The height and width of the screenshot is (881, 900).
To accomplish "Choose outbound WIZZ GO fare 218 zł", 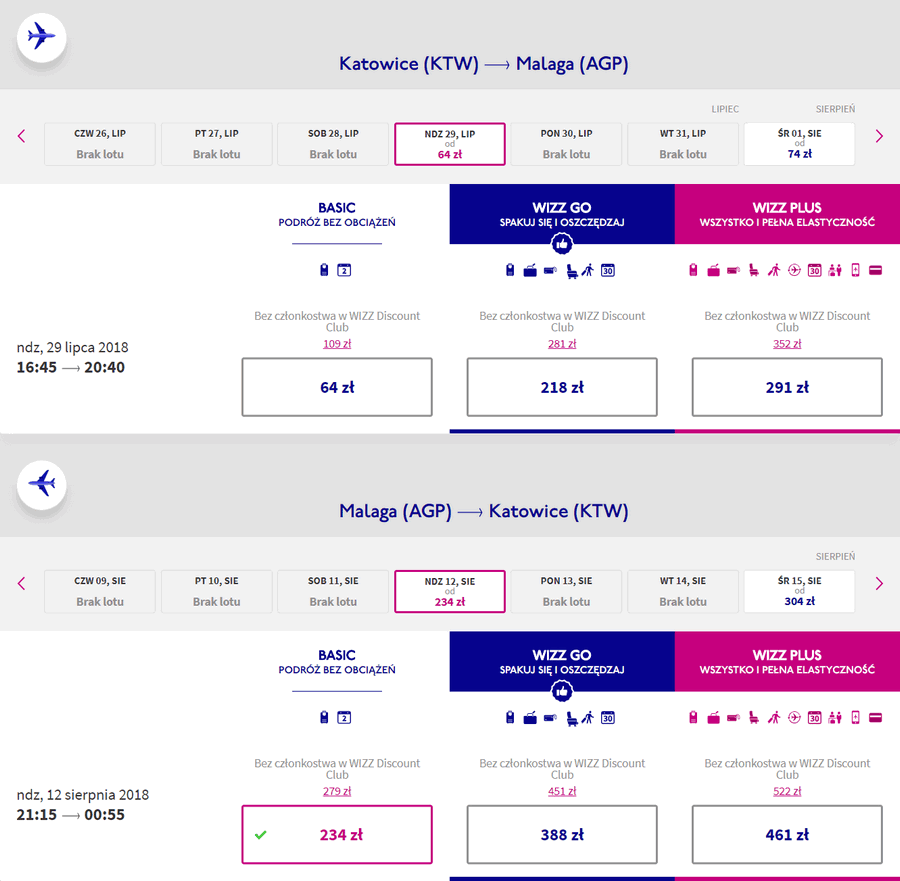I will click(x=562, y=387).
